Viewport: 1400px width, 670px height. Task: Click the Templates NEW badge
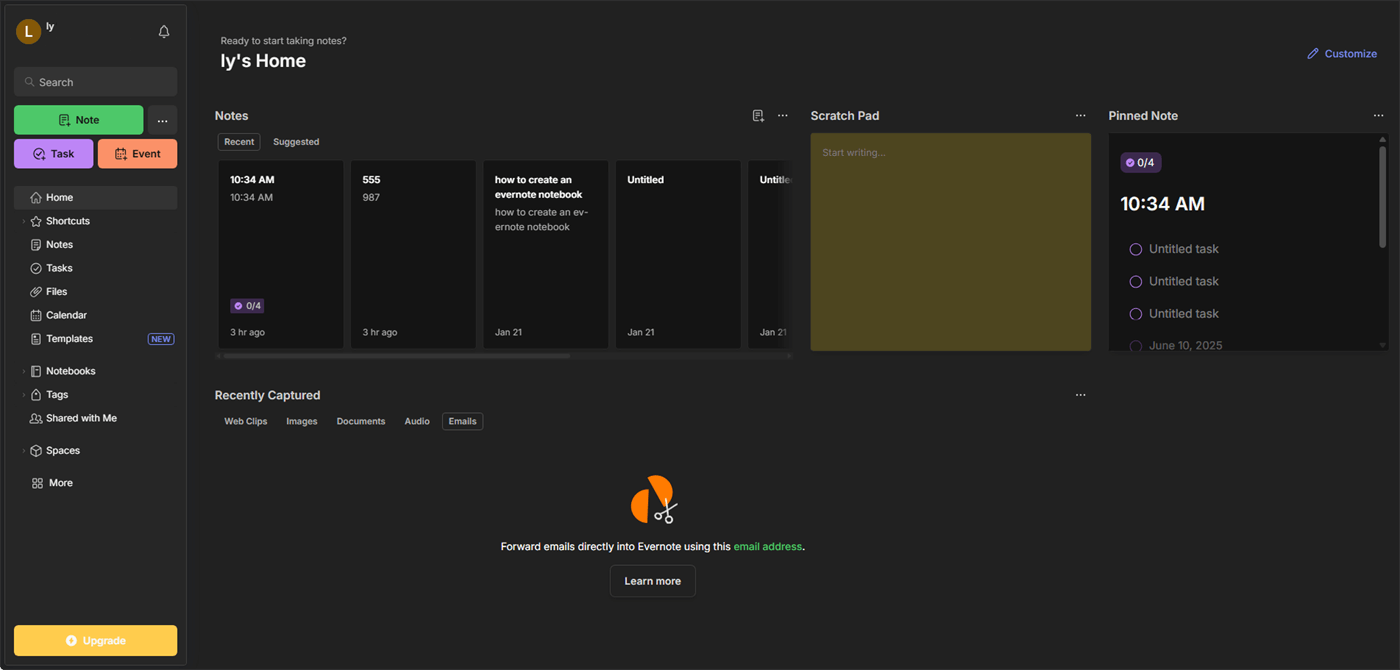[161, 339]
